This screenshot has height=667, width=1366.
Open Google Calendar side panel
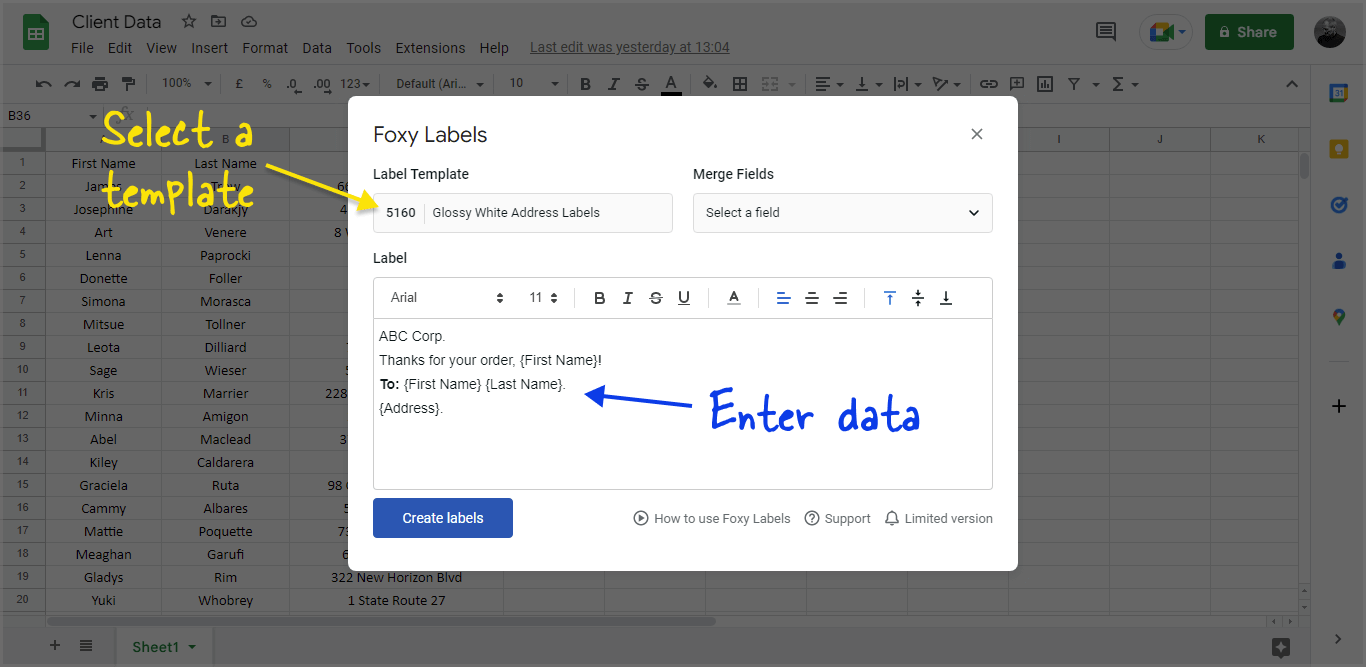tap(1338, 93)
